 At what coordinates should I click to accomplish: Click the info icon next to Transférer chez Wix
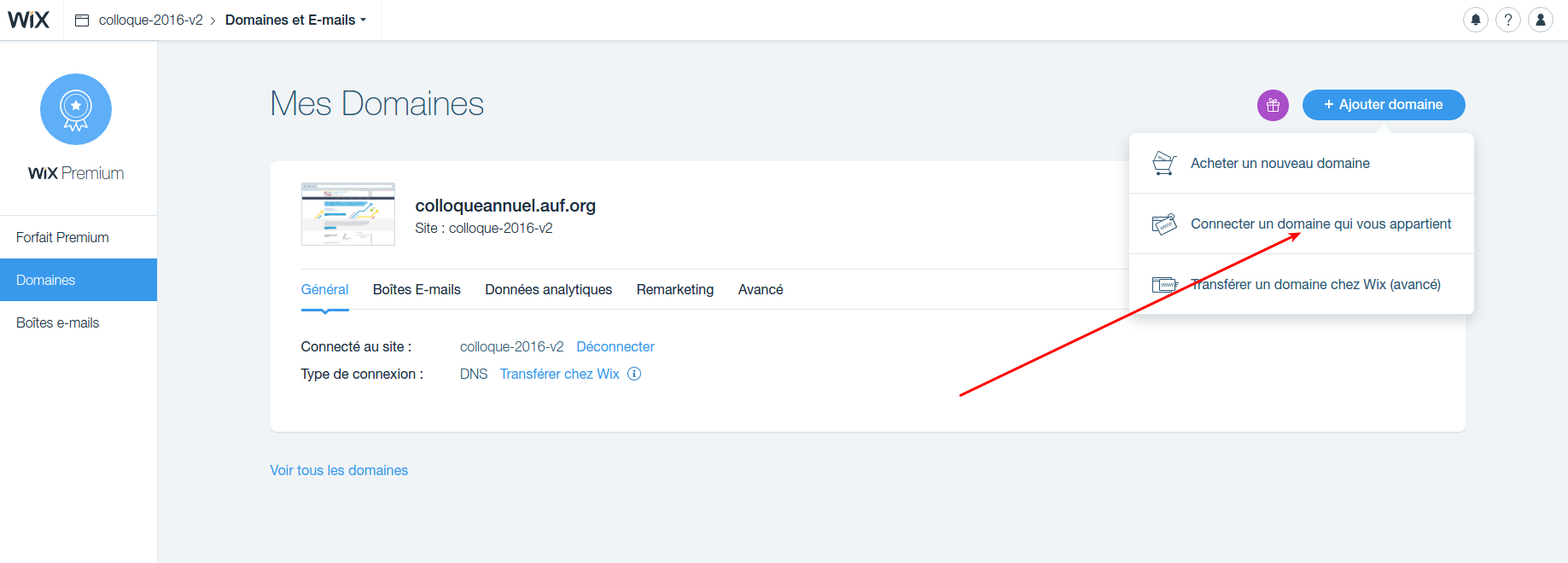point(634,374)
